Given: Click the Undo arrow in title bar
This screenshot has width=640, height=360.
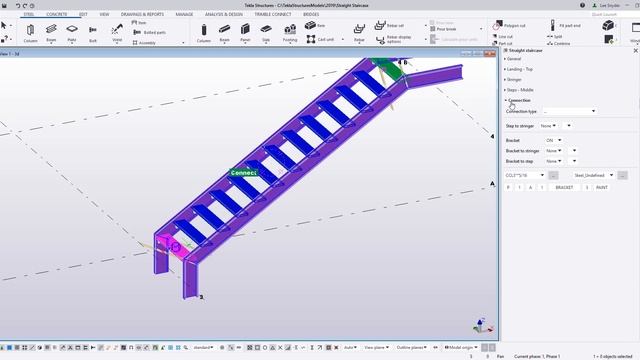Looking at the screenshot, I should pos(18,6).
